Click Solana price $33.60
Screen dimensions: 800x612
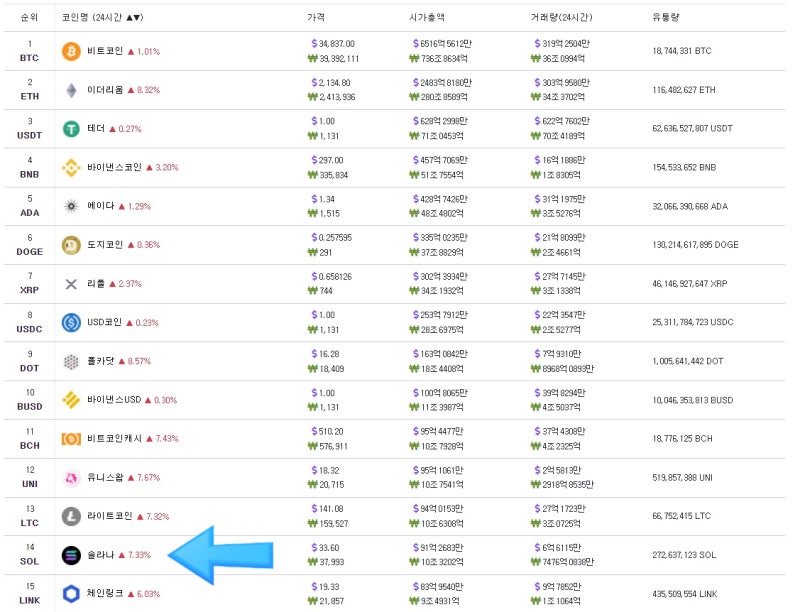[x=325, y=548]
